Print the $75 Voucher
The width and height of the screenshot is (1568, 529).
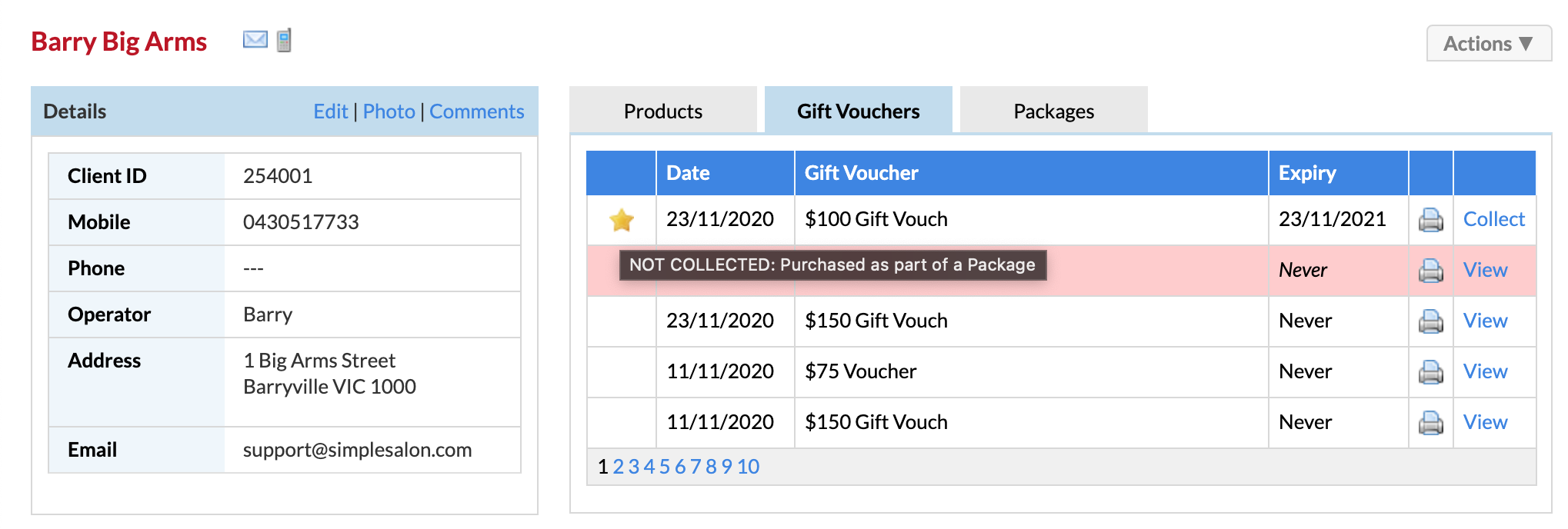1430,372
